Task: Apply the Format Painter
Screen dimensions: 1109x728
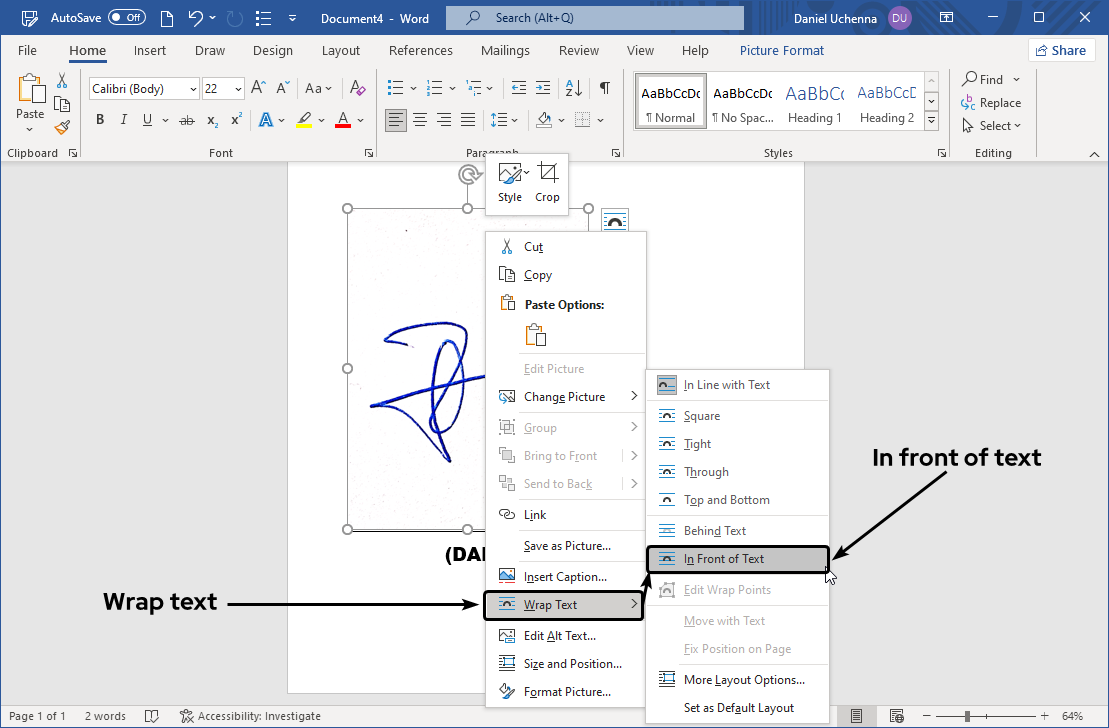Action: 61,125
